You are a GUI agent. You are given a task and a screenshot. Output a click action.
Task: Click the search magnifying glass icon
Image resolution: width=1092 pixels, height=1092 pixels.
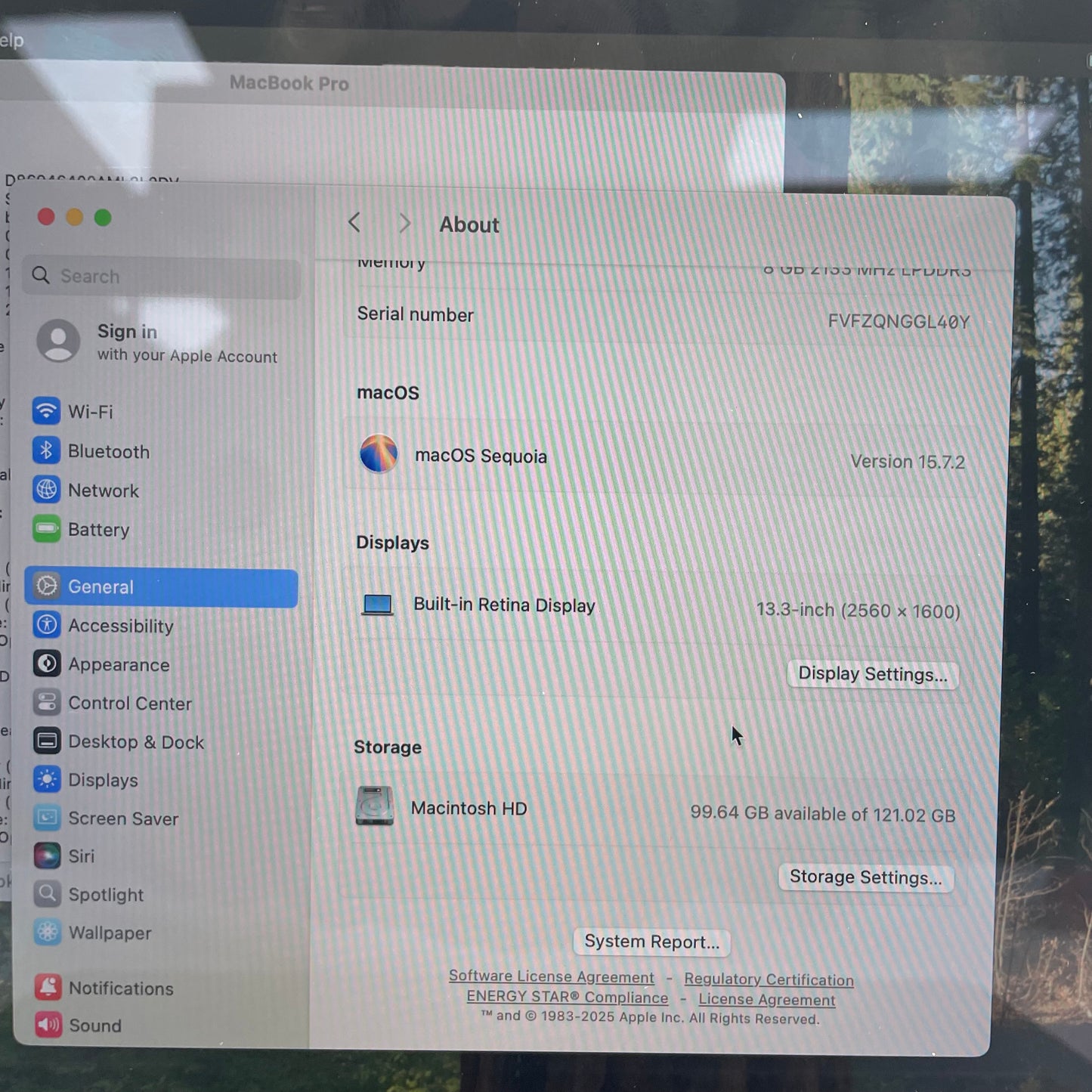coord(41,275)
